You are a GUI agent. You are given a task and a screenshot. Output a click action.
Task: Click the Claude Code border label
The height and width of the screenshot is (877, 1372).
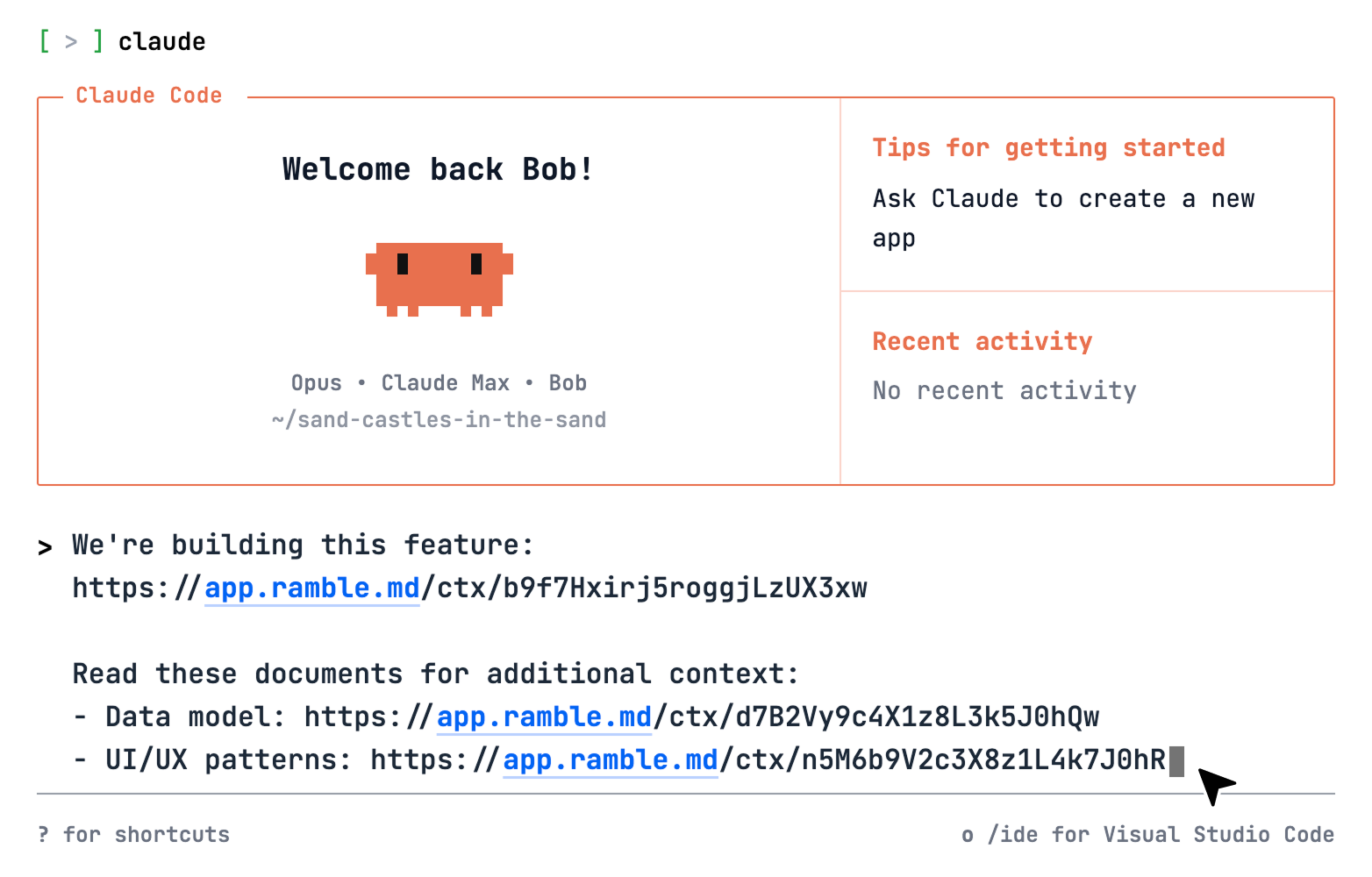click(148, 95)
